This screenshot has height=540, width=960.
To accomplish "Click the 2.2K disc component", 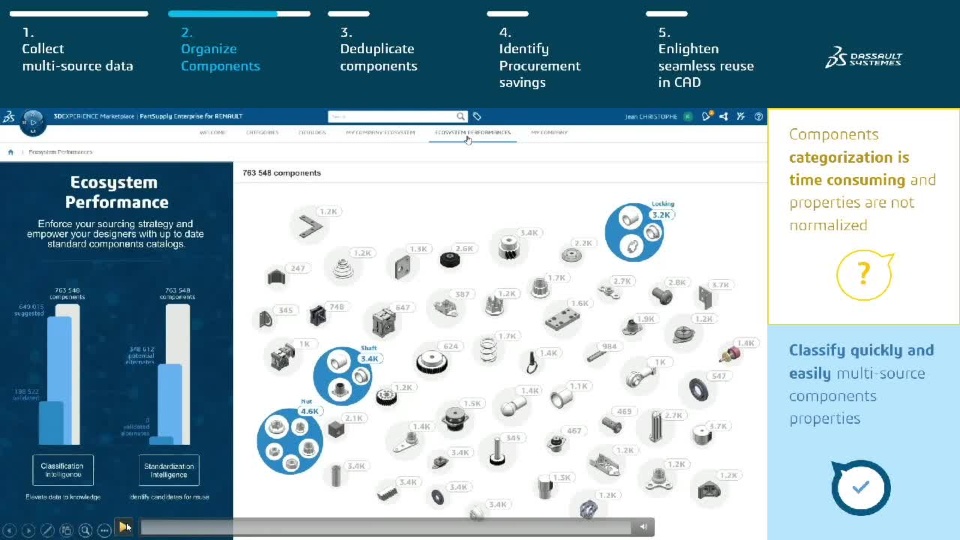I will click(x=571, y=255).
